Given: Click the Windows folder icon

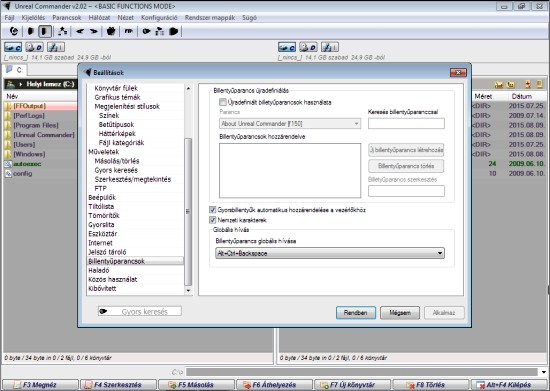Looking at the screenshot, I should [x=8, y=154].
